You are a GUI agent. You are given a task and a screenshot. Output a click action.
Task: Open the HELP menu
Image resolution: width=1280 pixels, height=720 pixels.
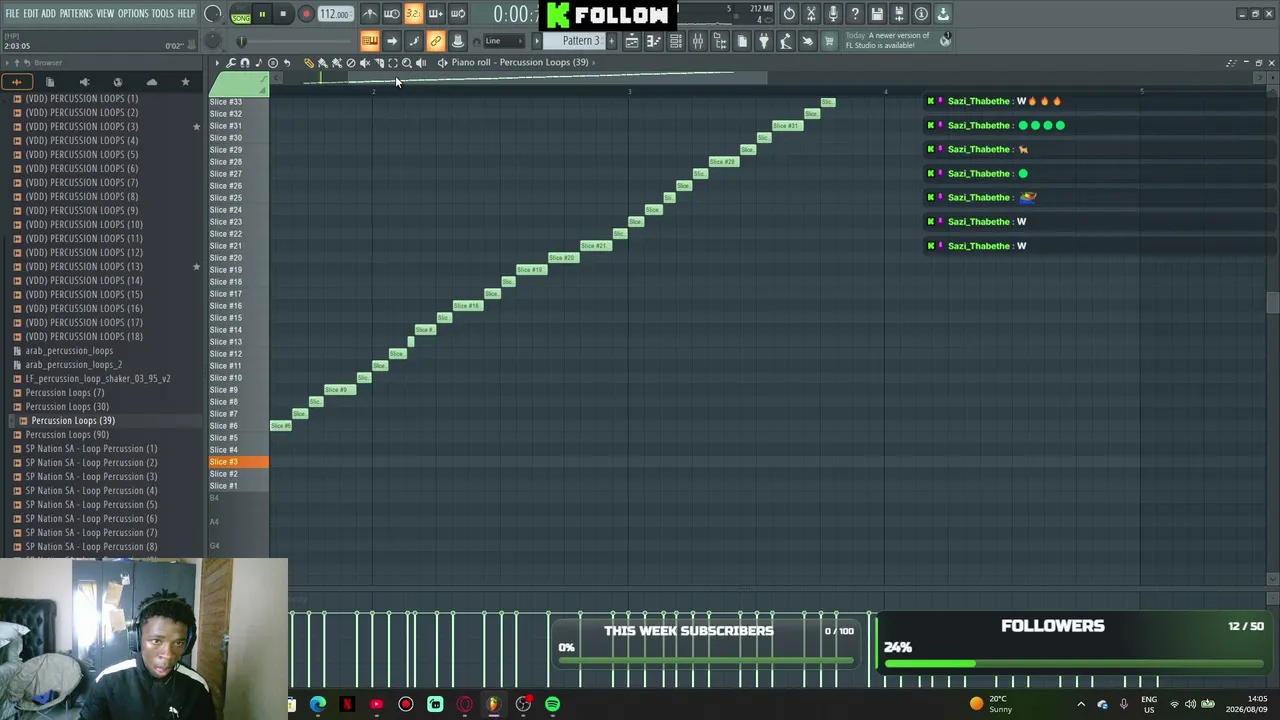tap(187, 14)
